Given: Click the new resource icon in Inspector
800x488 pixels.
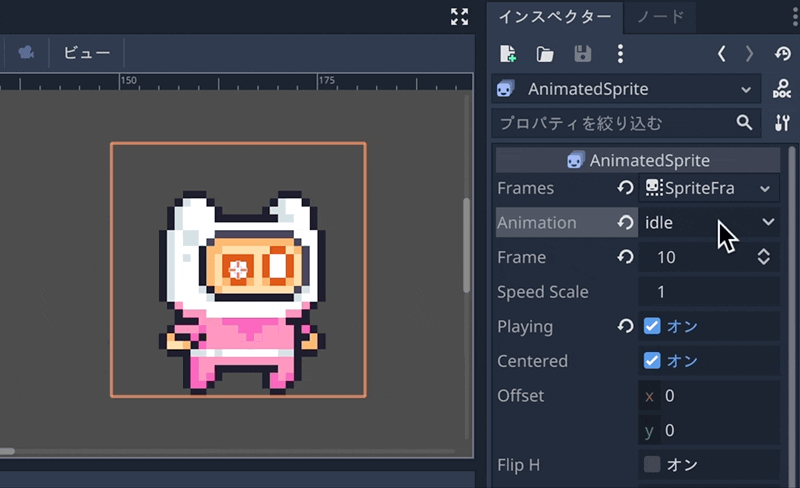Looking at the screenshot, I should [508, 54].
